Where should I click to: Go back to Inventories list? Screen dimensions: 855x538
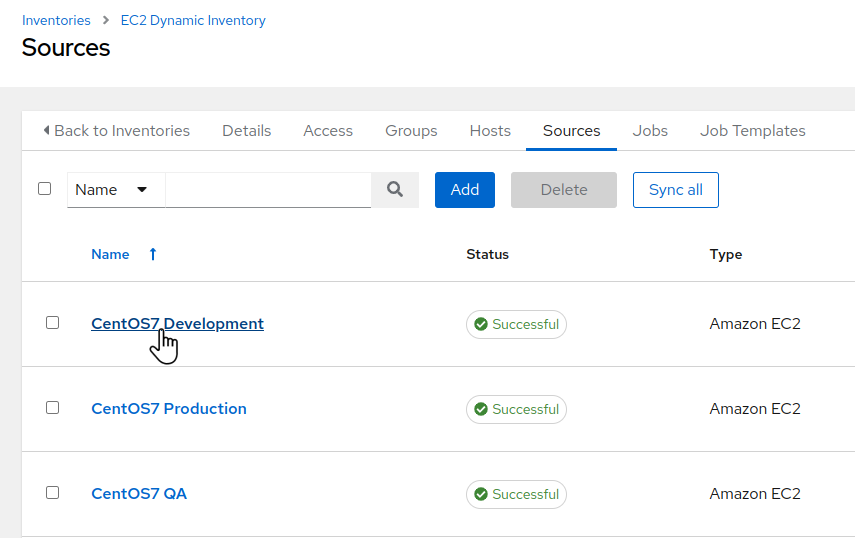[x=116, y=131]
